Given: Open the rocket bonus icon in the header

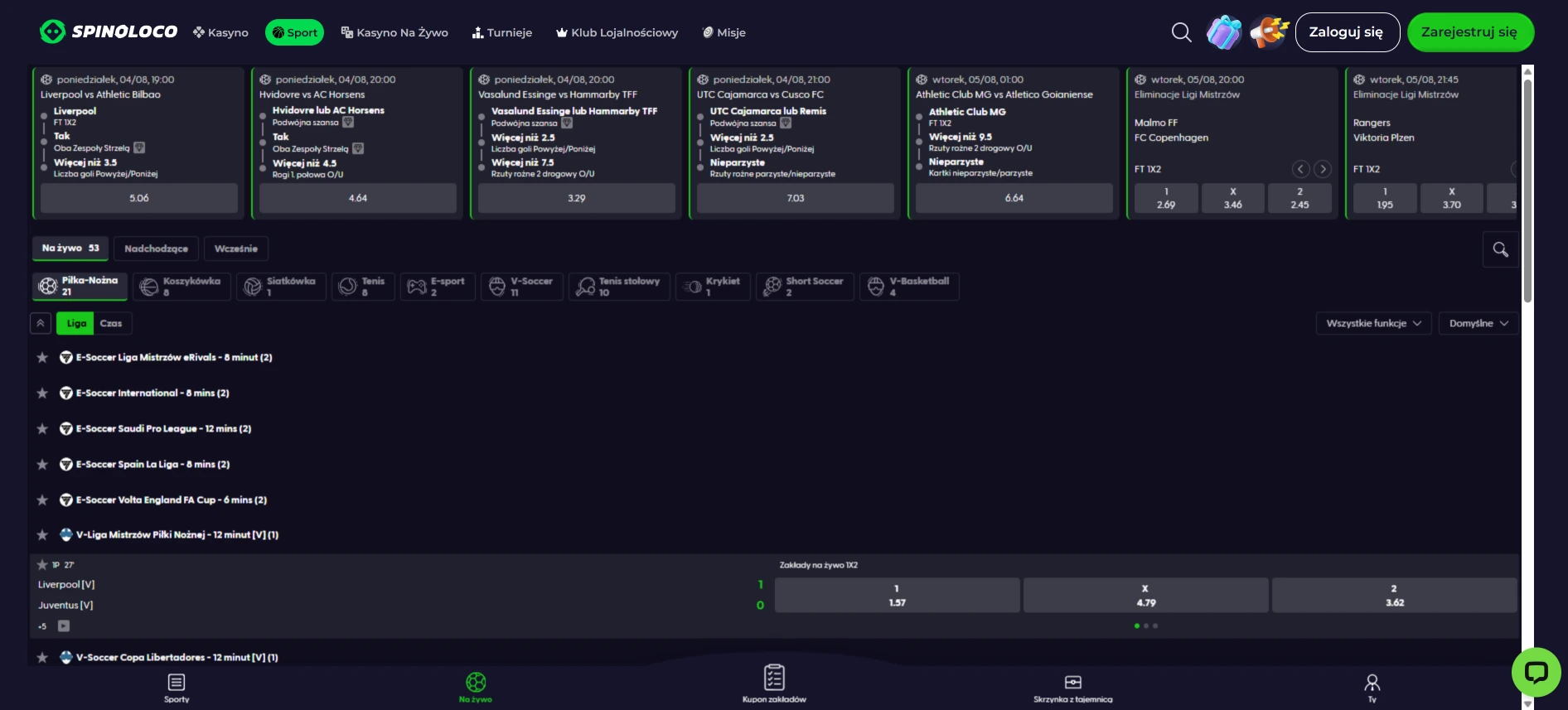Looking at the screenshot, I should [x=1269, y=32].
